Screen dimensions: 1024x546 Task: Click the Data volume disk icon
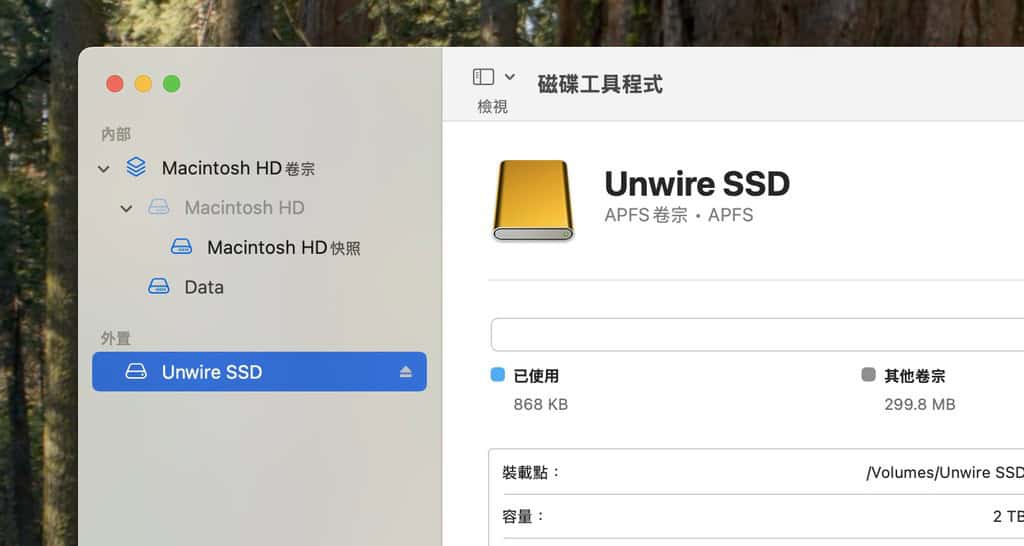point(159,287)
